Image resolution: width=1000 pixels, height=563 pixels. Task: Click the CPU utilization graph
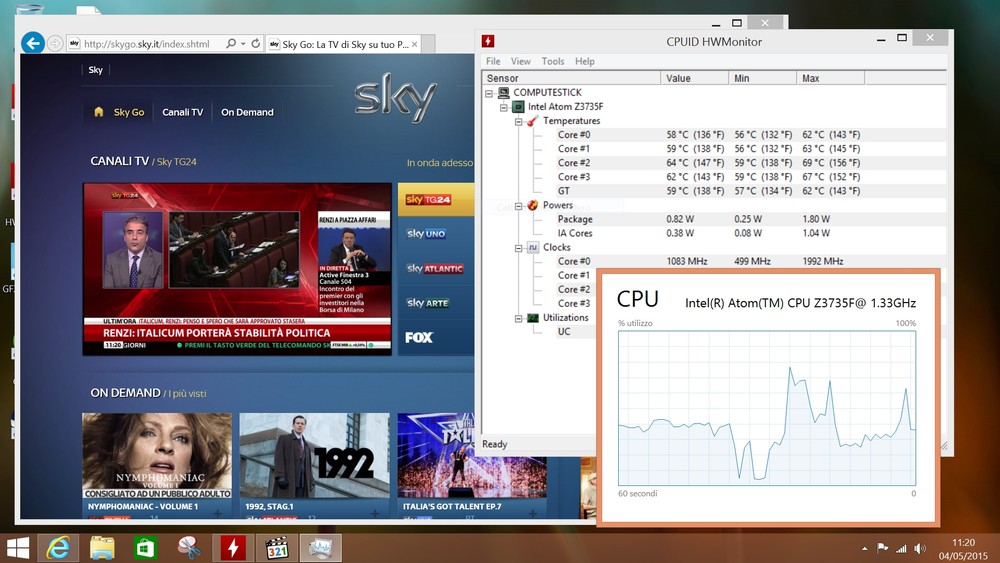[x=767, y=408]
